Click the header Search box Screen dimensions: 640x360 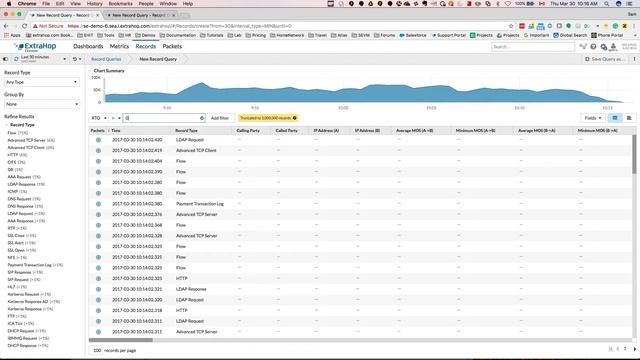point(533,47)
